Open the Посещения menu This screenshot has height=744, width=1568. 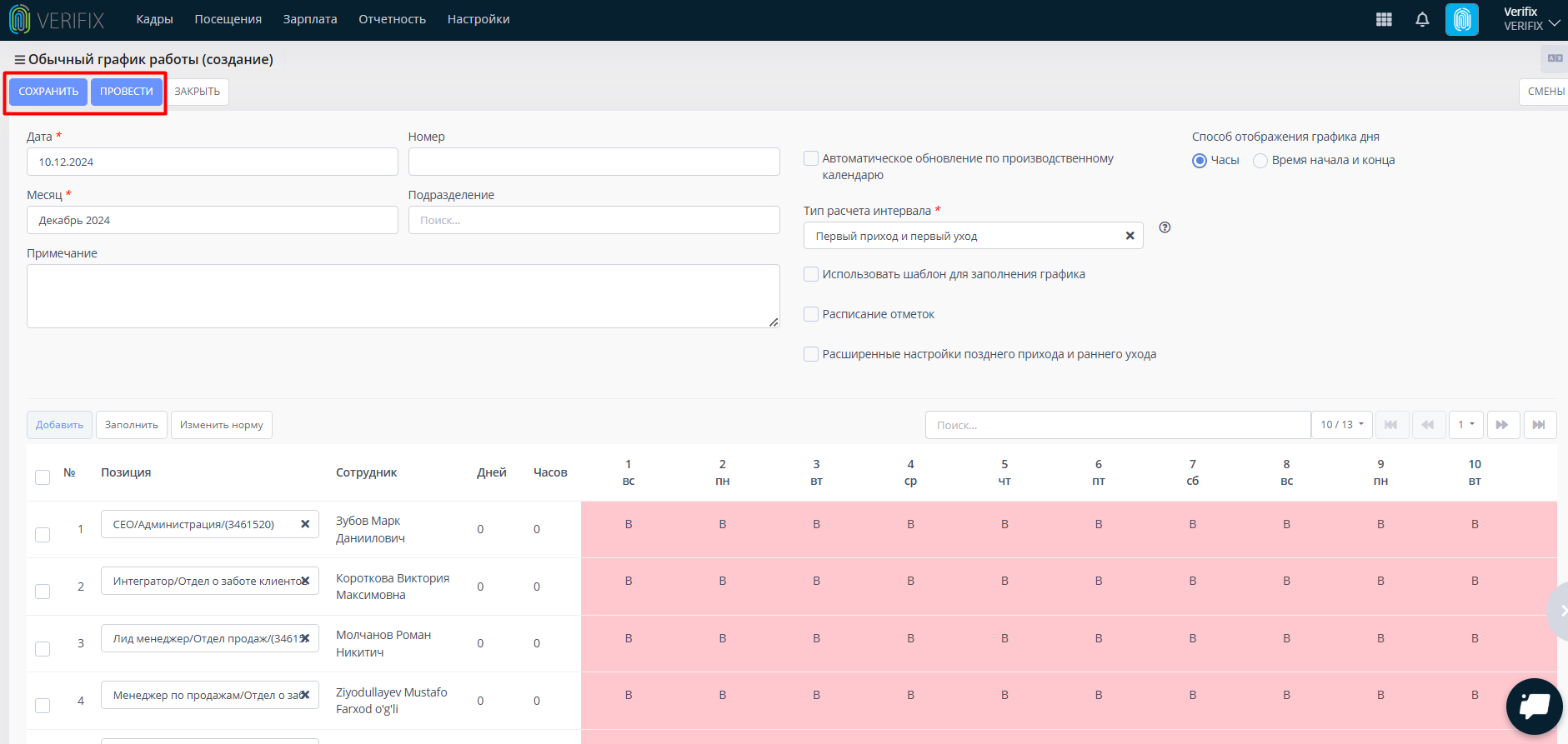[228, 19]
